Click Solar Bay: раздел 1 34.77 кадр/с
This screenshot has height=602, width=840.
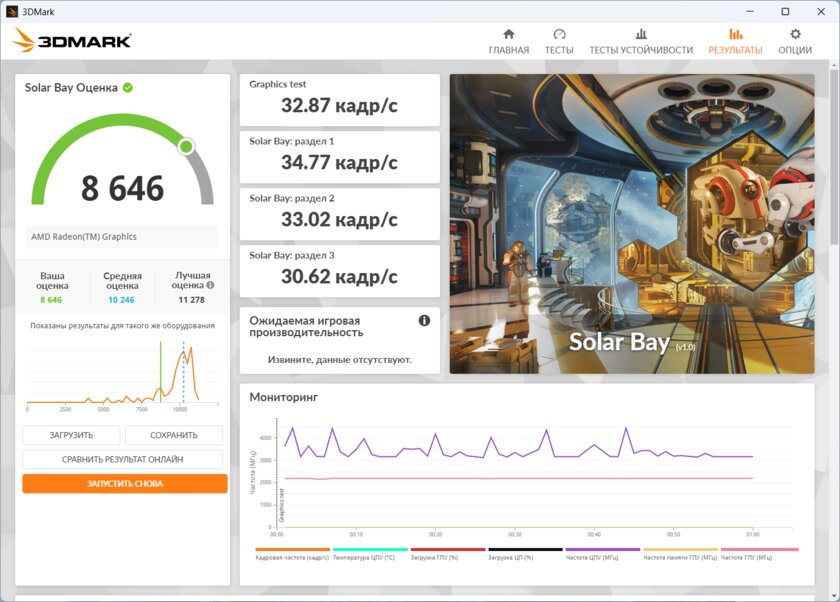click(340, 157)
